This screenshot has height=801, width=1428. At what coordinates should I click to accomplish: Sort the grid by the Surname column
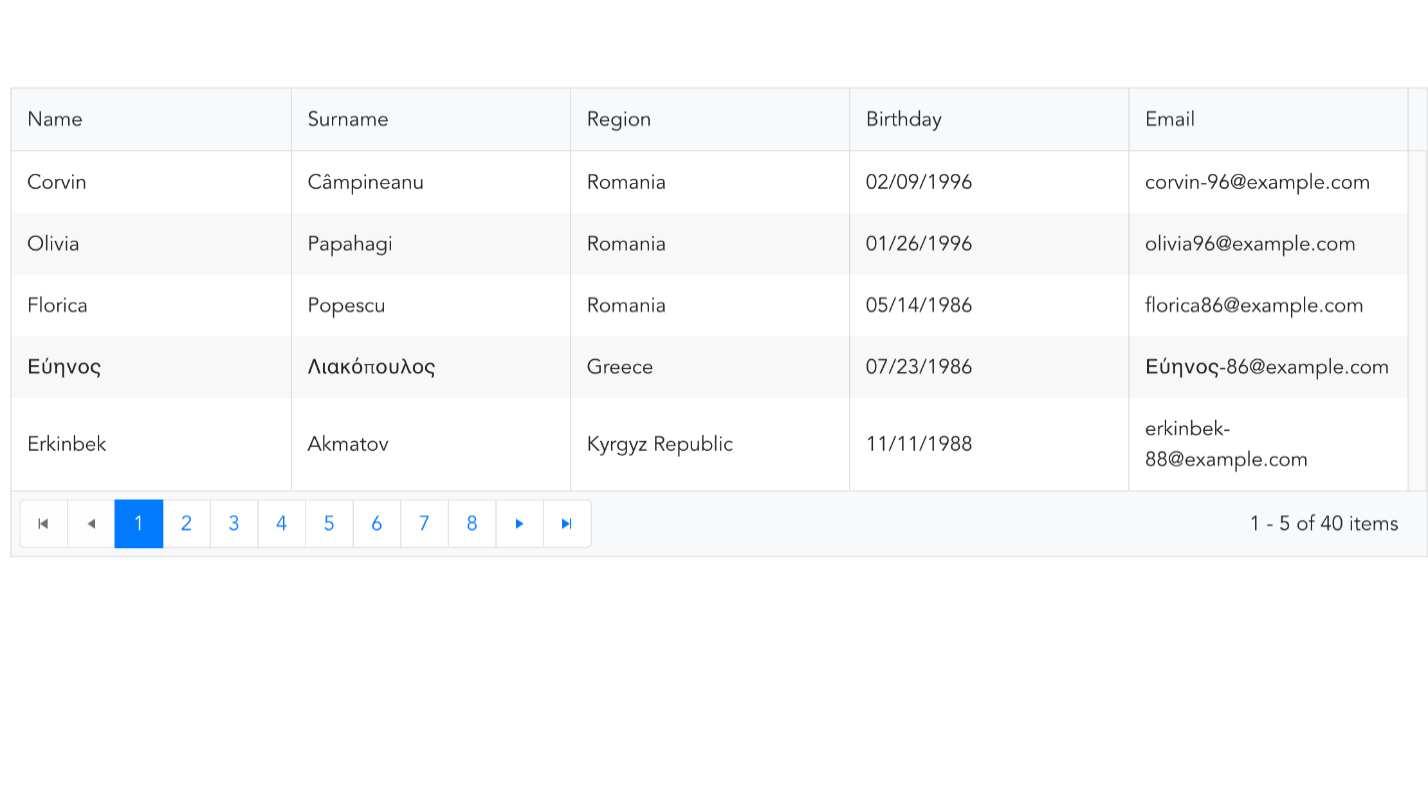(x=348, y=119)
